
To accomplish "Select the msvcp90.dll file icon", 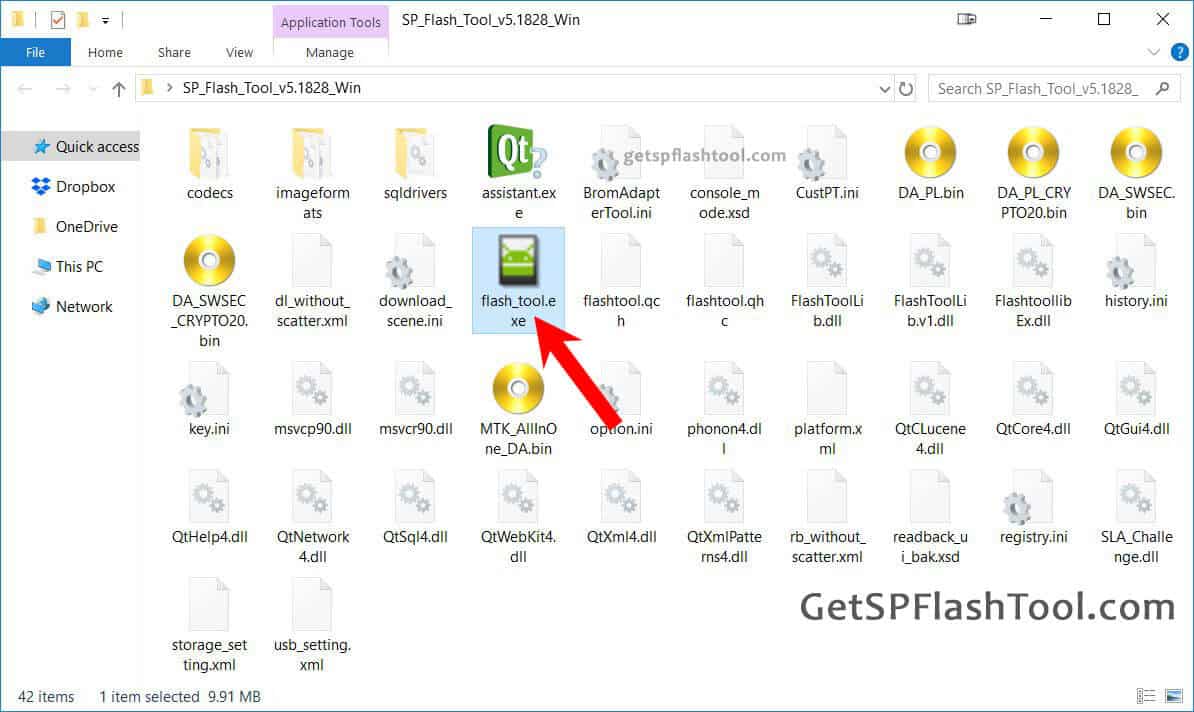I will (x=312, y=389).
